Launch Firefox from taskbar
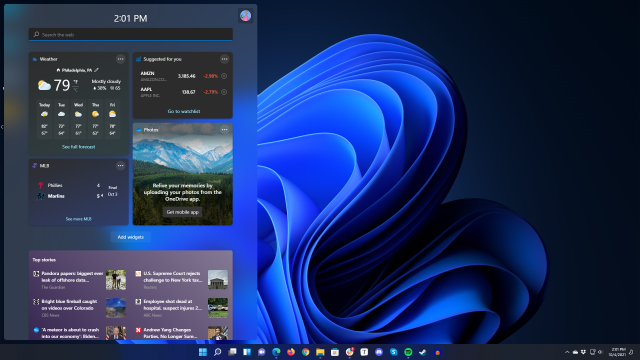This screenshot has width=640, height=360. click(291, 352)
